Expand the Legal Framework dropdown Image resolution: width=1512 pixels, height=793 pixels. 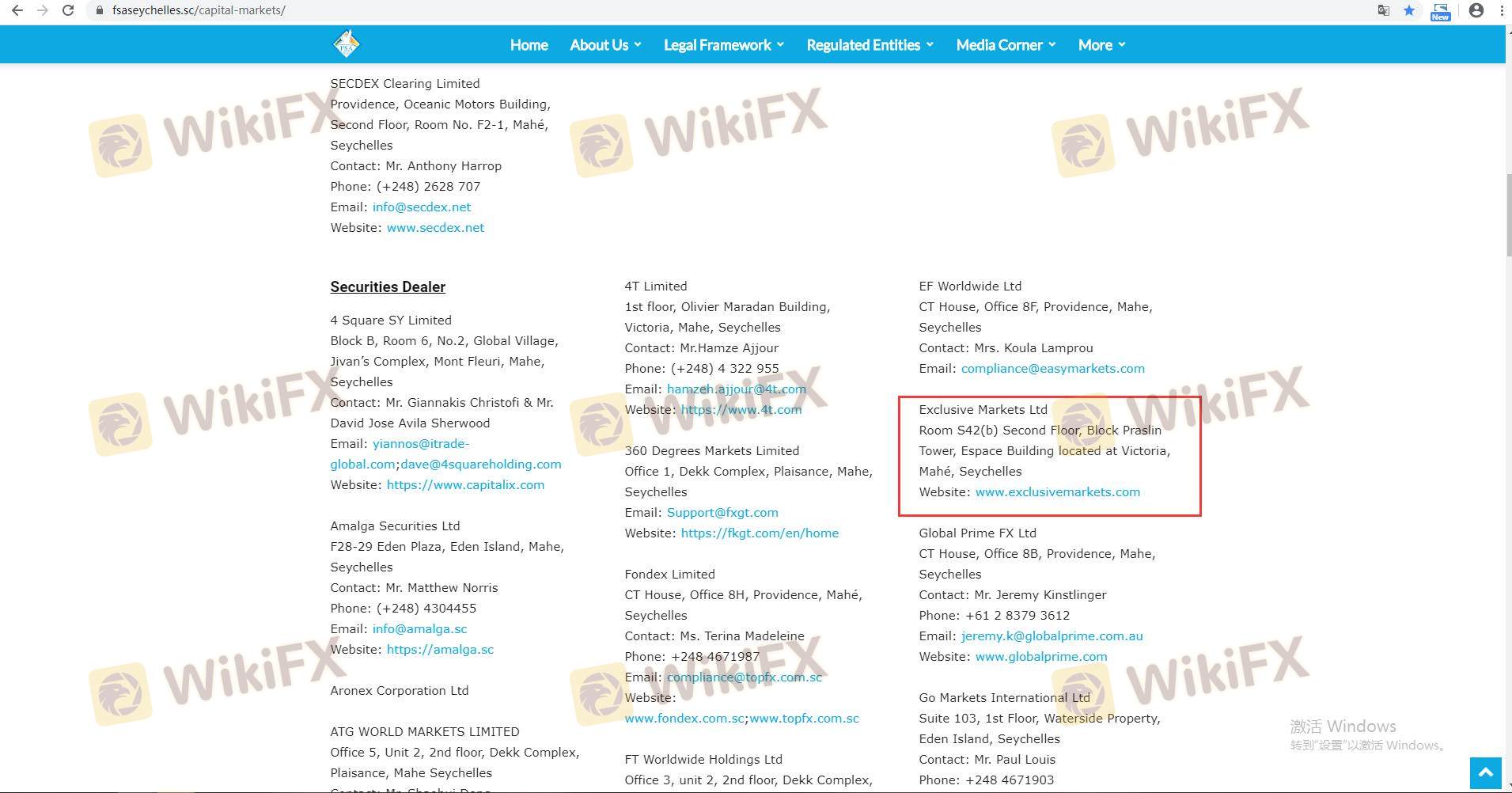pyautogui.click(x=723, y=45)
